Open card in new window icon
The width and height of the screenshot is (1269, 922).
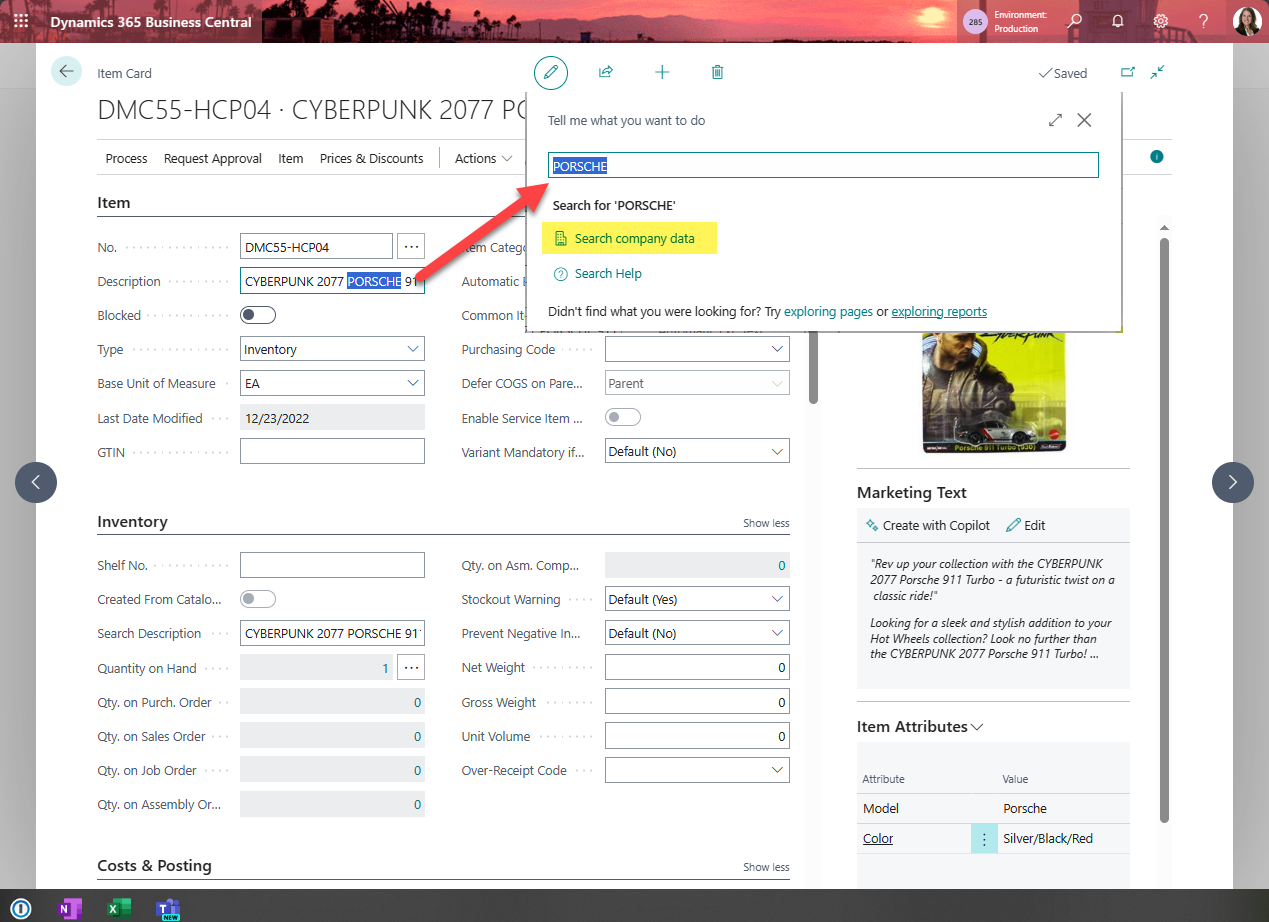click(1128, 72)
